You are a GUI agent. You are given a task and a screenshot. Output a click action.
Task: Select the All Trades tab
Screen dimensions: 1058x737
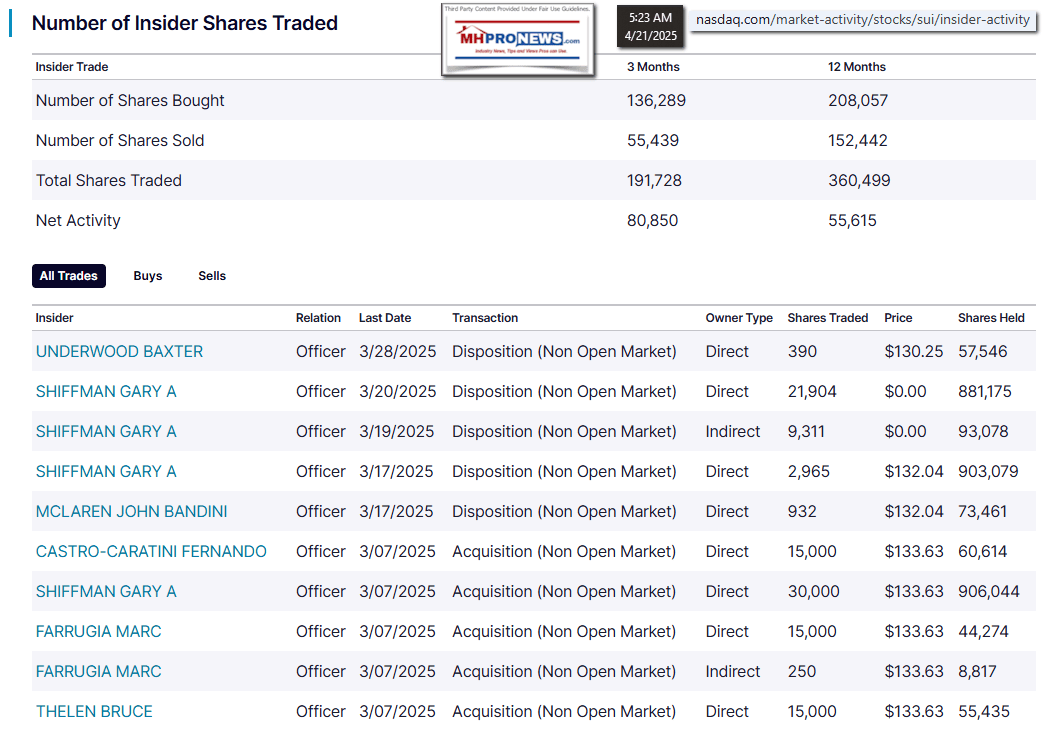[69, 276]
